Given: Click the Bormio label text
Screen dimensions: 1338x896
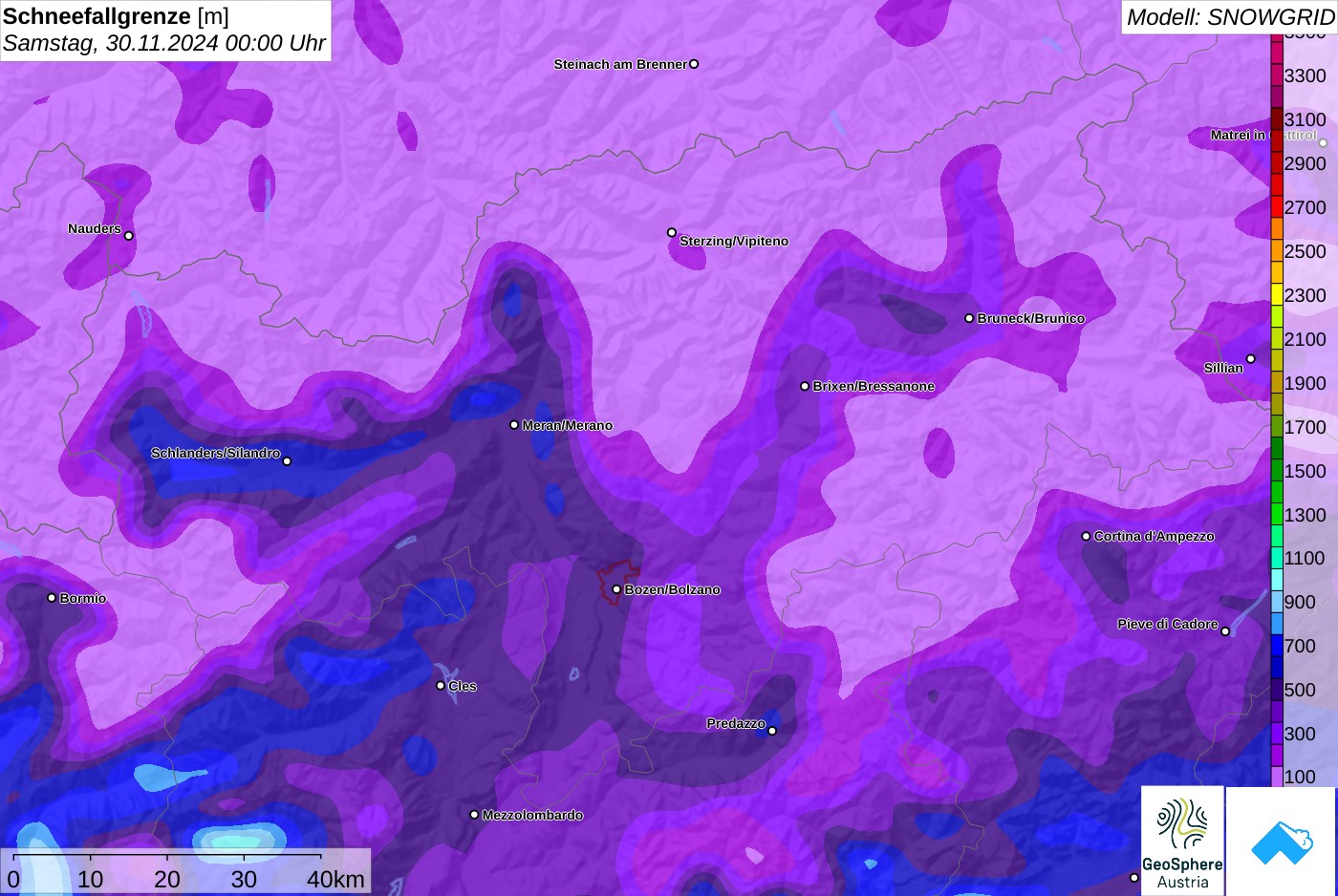Looking at the screenshot, I should tap(83, 598).
